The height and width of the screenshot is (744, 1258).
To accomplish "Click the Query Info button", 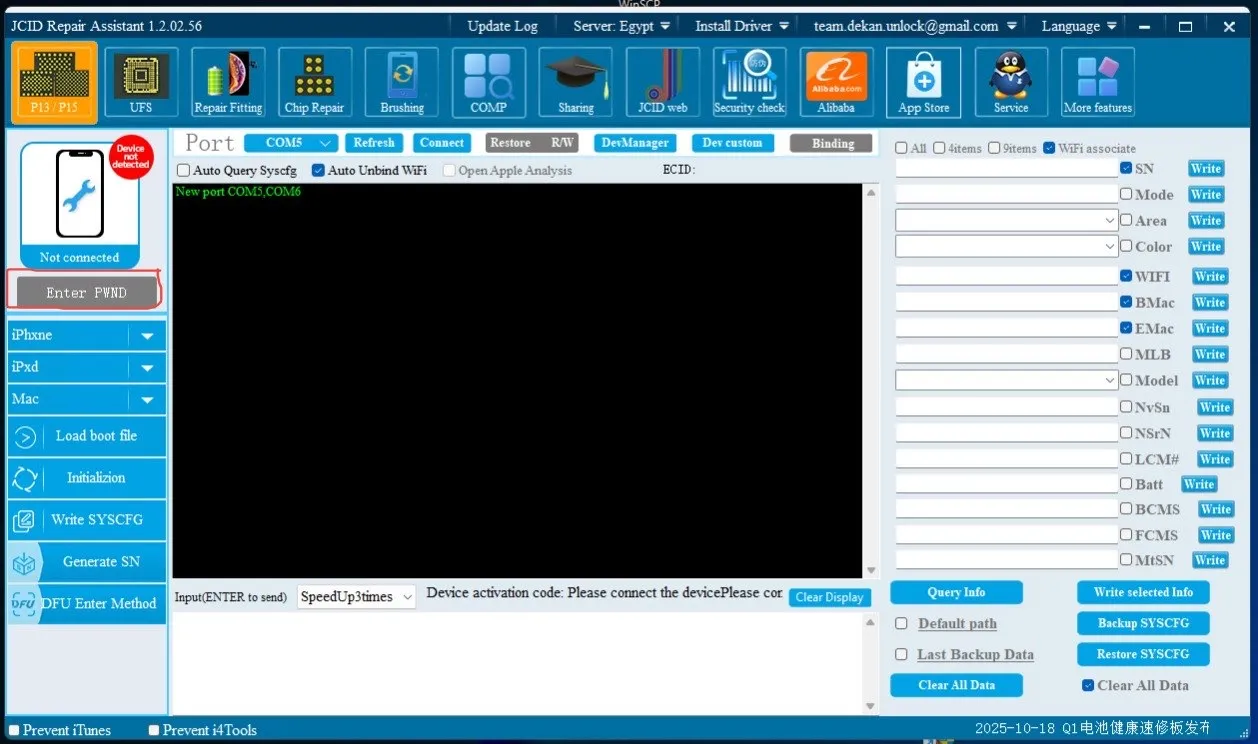I will pos(956,592).
